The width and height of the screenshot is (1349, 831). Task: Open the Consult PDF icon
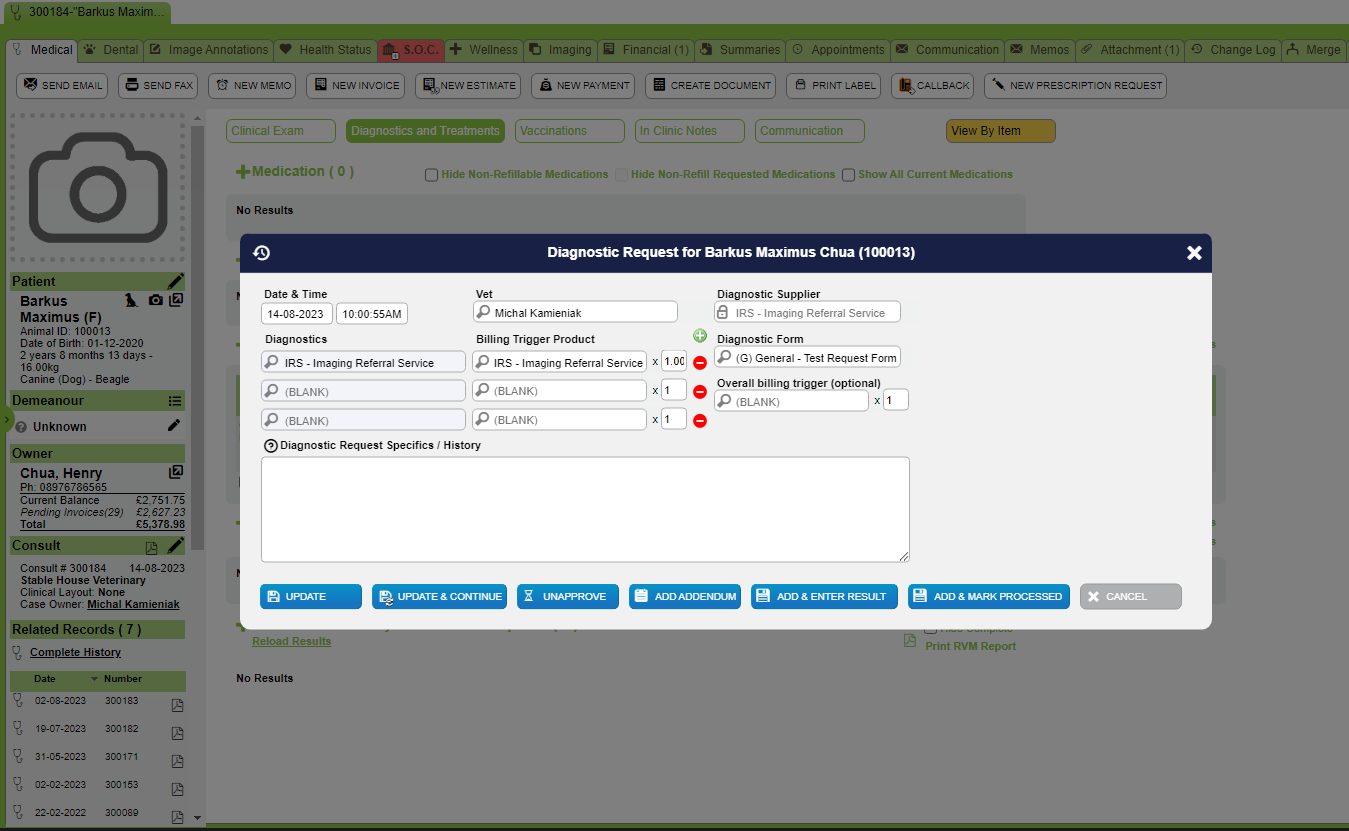(152, 547)
